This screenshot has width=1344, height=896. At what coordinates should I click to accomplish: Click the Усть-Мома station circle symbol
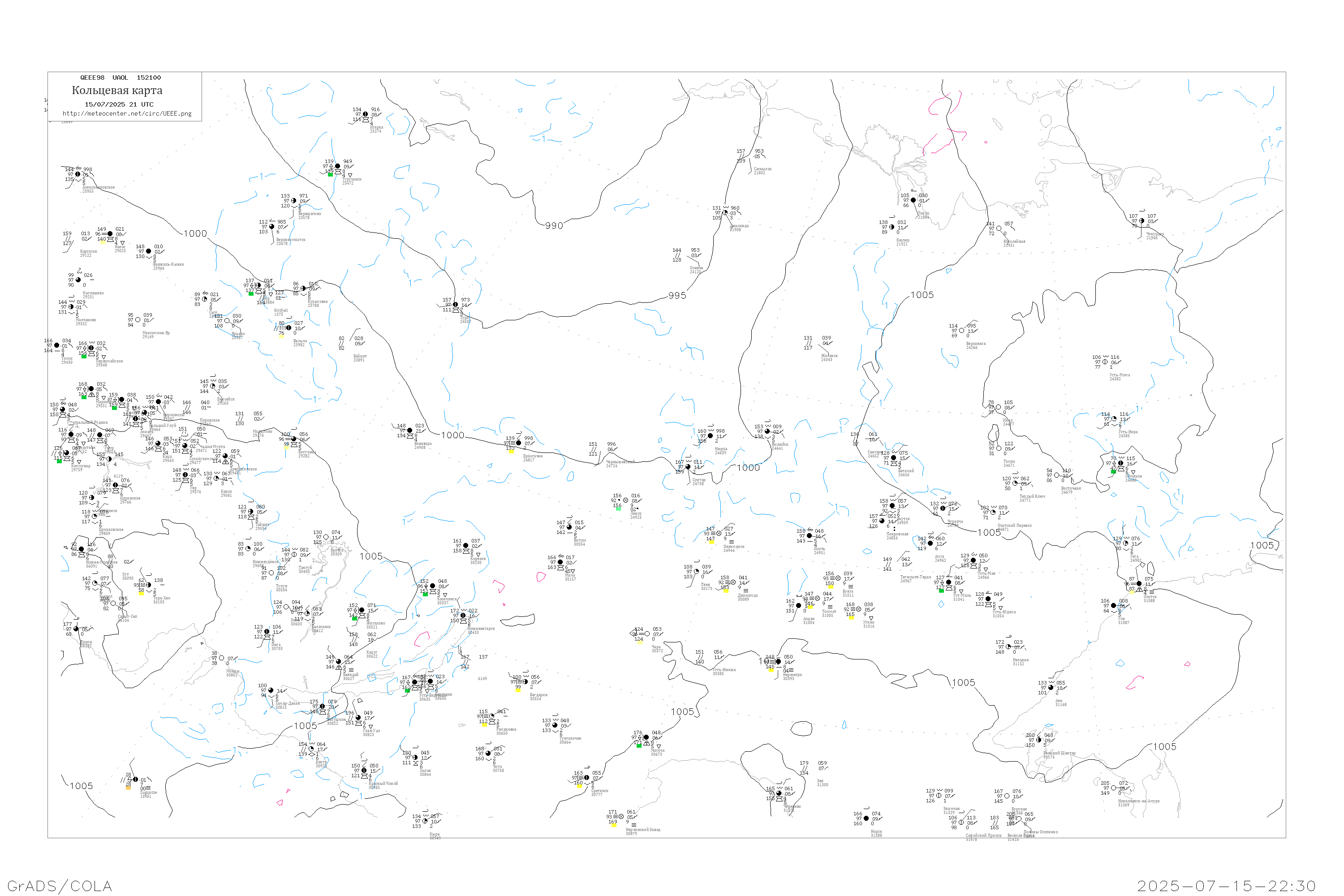pos(1105,362)
